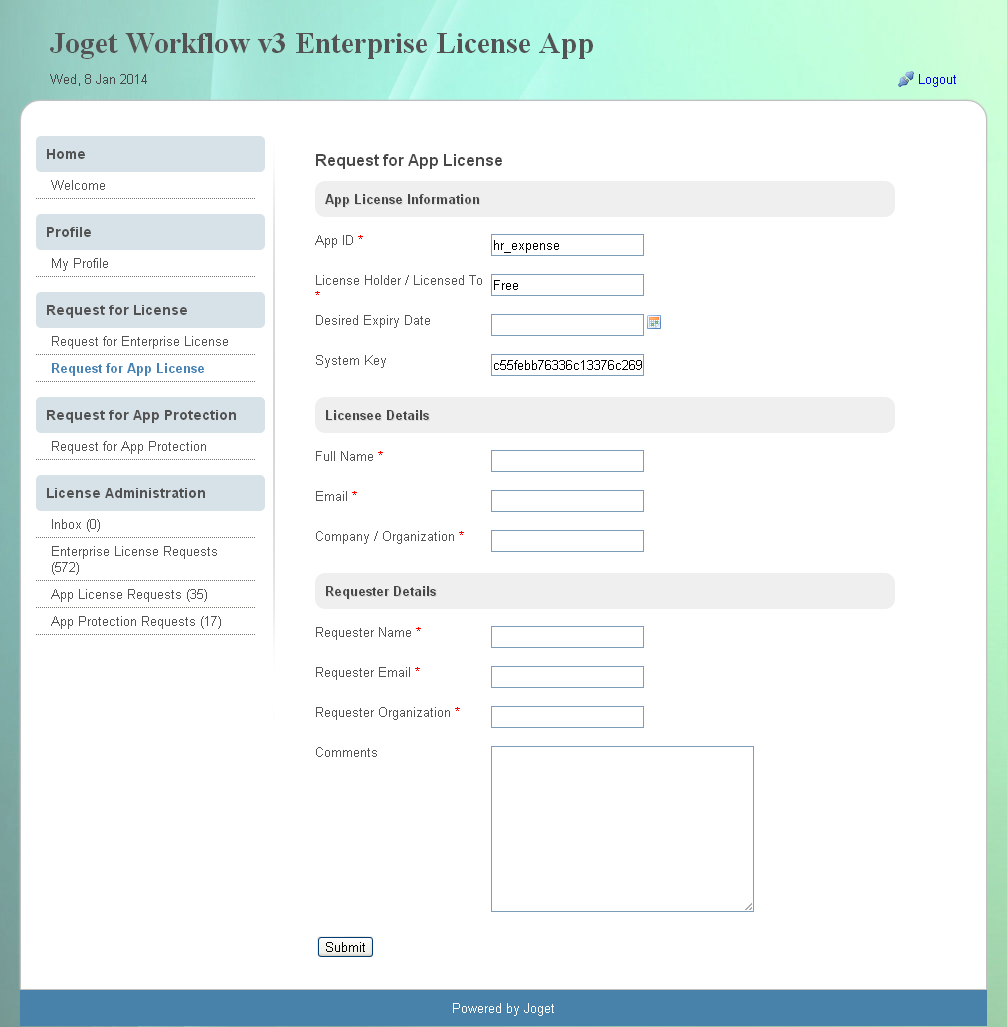Viewport: 1007px width, 1027px height.
Task: Click the License Administration section header
Action: 150,493
